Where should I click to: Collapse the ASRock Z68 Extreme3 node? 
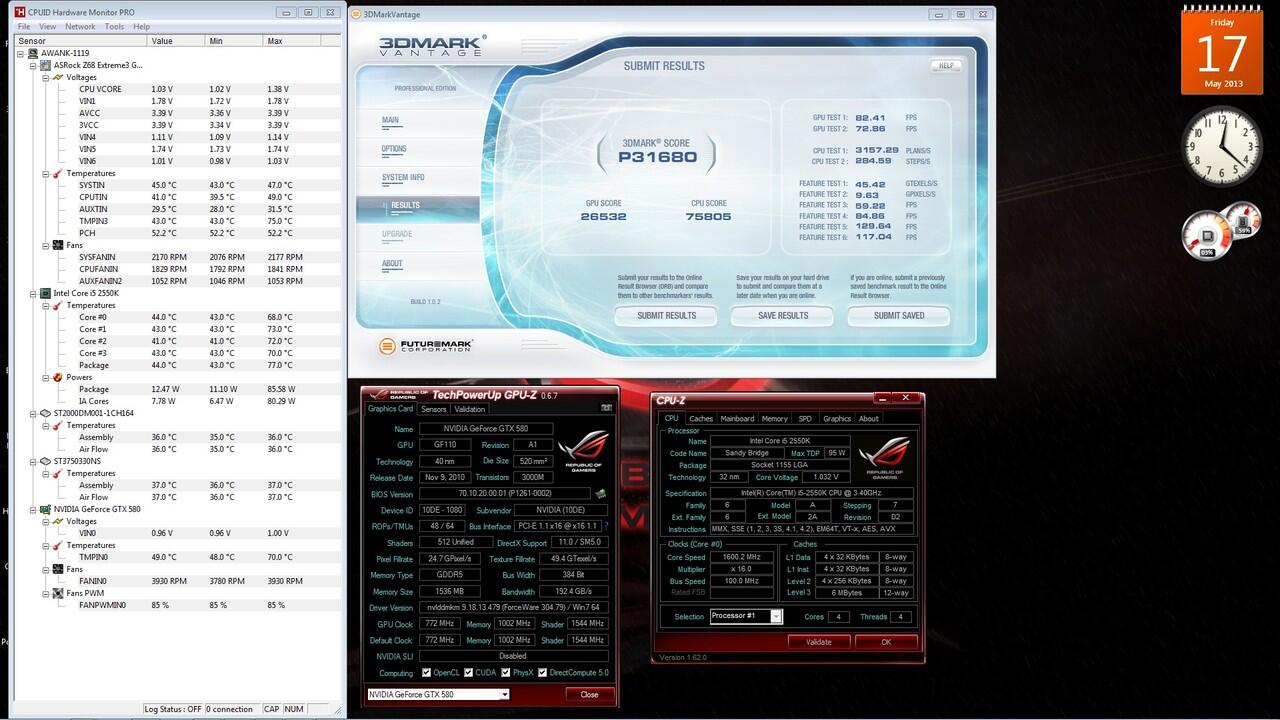pyautogui.click(x=33, y=65)
